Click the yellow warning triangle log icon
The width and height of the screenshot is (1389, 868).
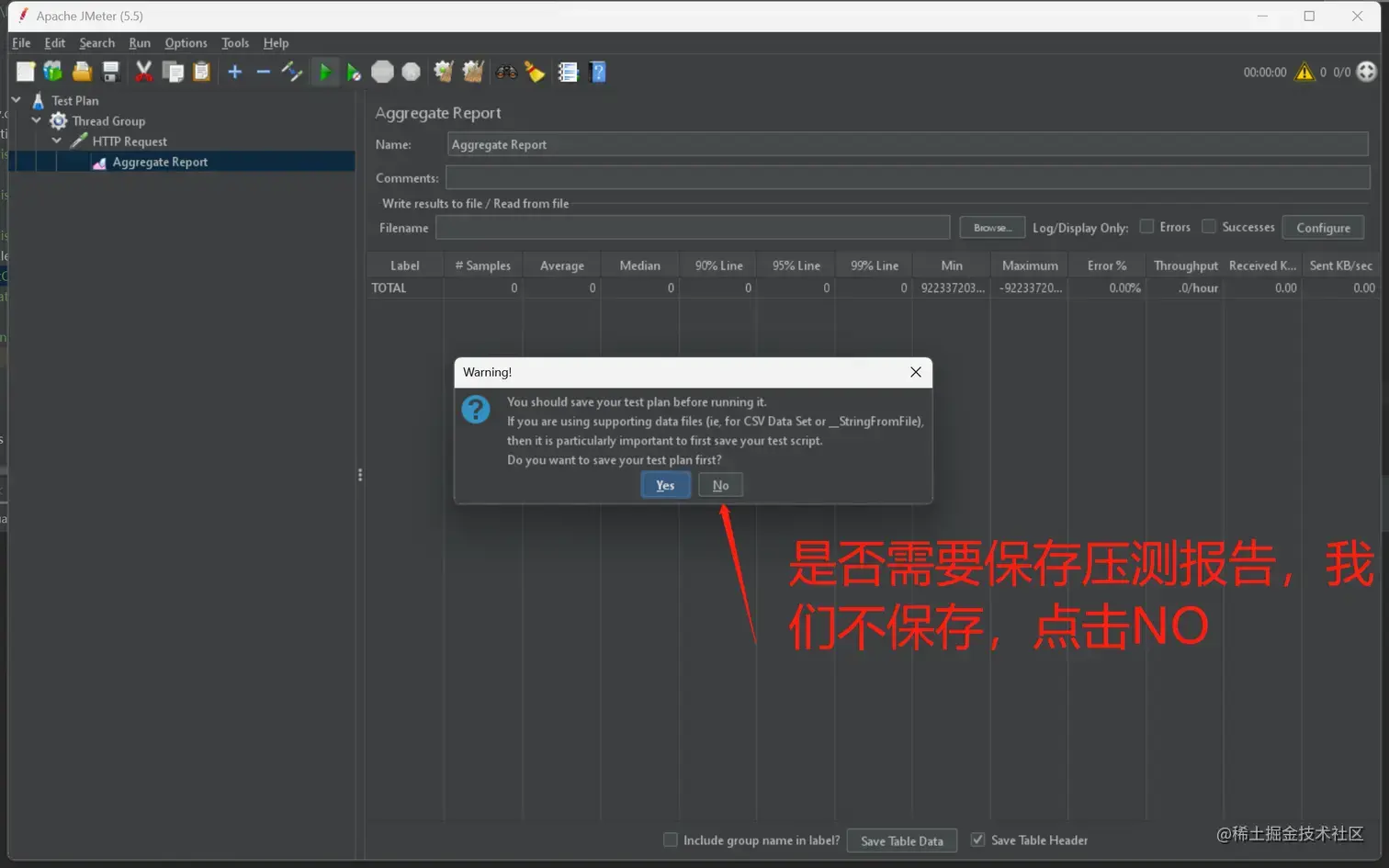coord(1304,72)
